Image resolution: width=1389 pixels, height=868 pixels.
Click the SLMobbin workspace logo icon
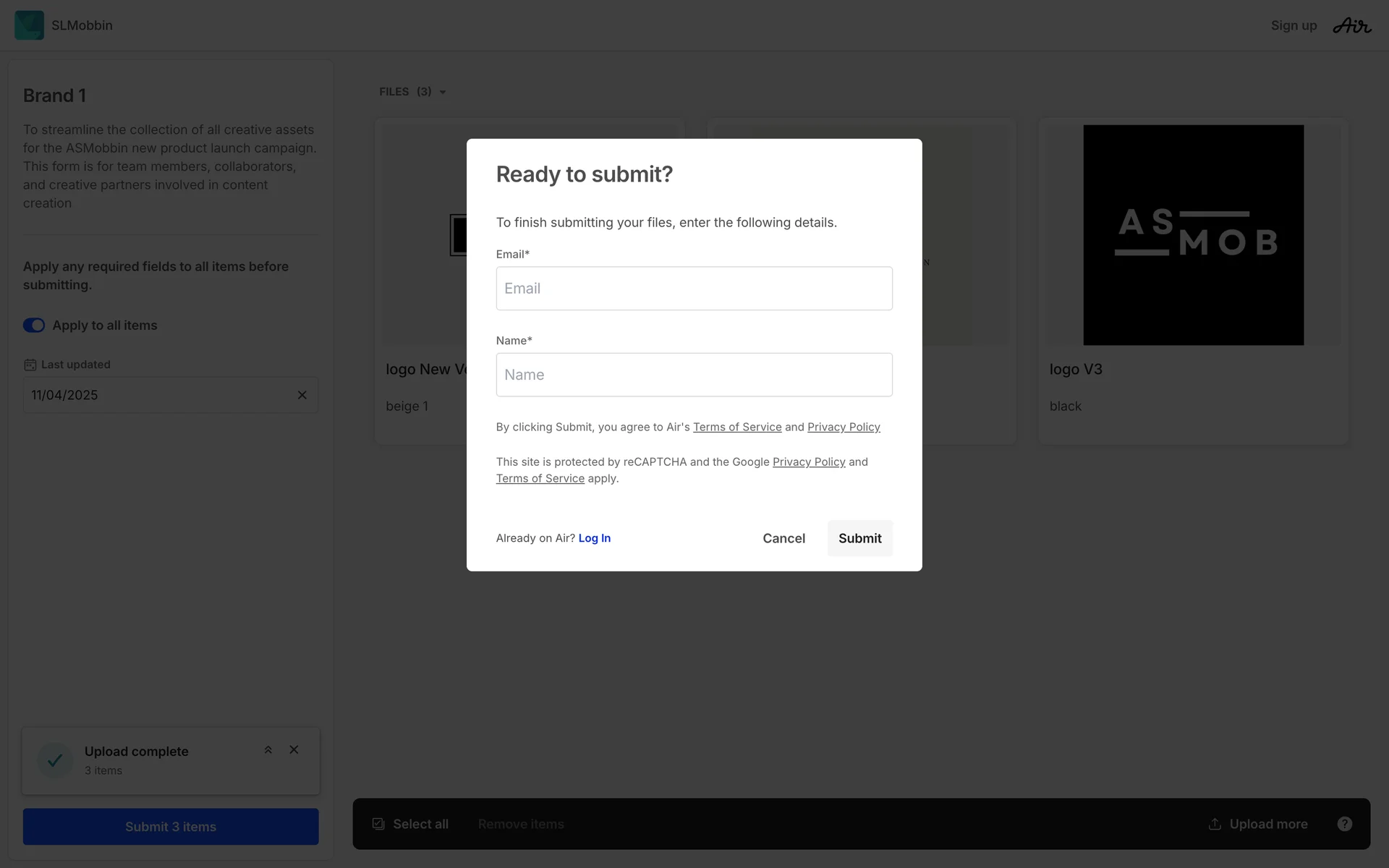(x=29, y=25)
